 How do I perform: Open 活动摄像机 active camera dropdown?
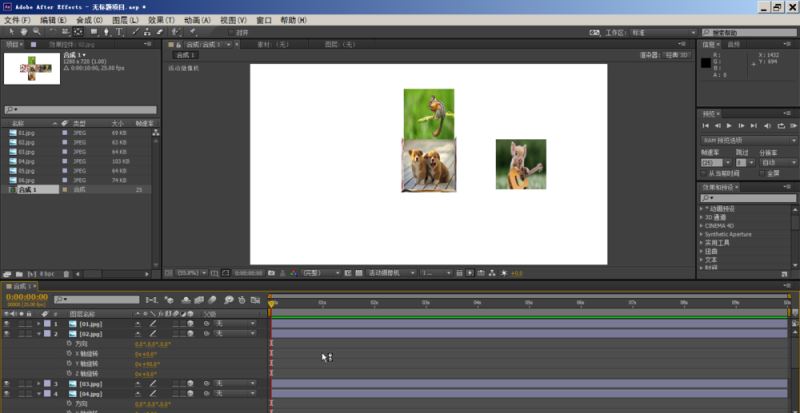click(x=391, y=273)
